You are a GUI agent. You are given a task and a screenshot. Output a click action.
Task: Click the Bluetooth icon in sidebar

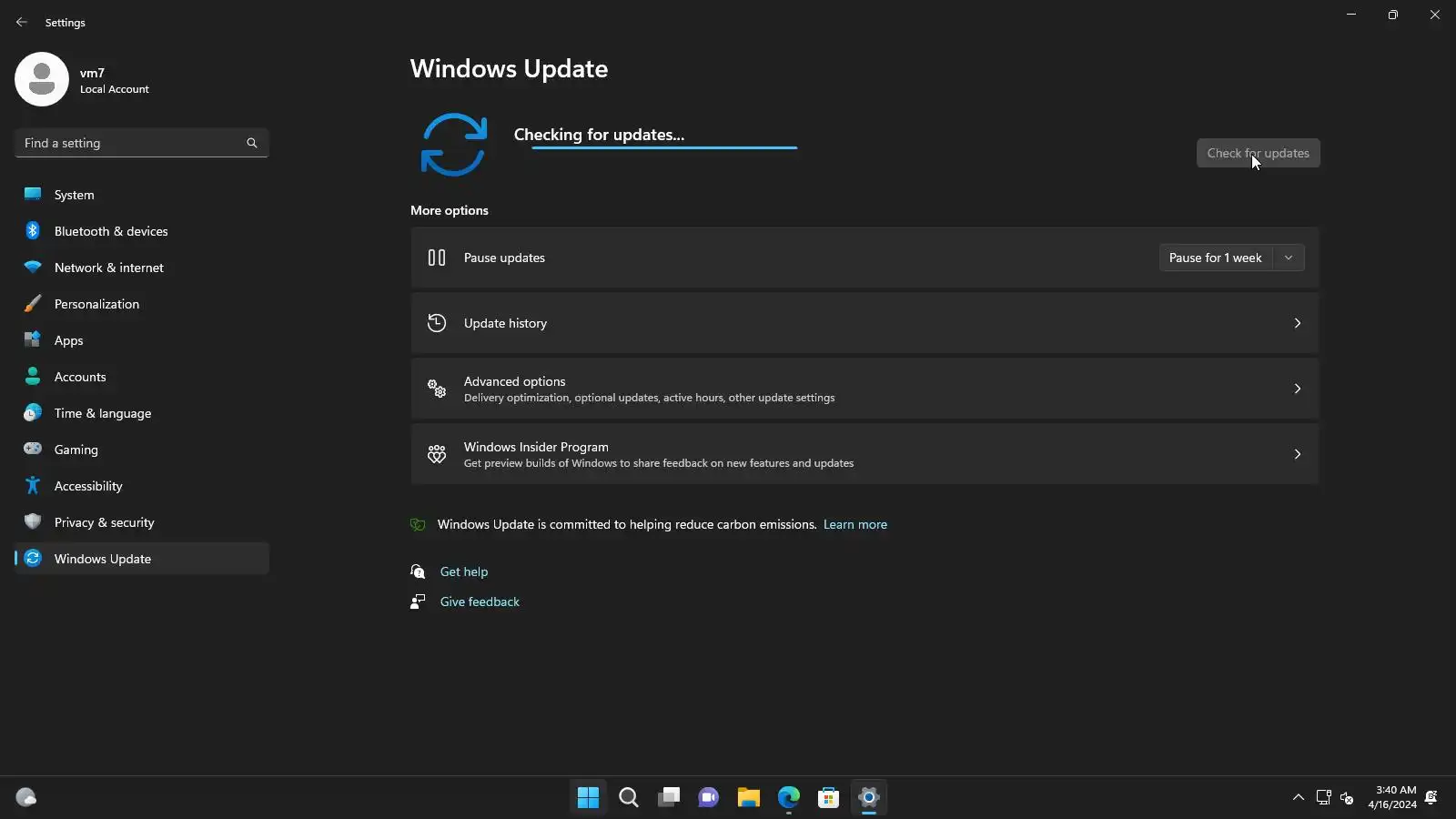tap(33, 230)
